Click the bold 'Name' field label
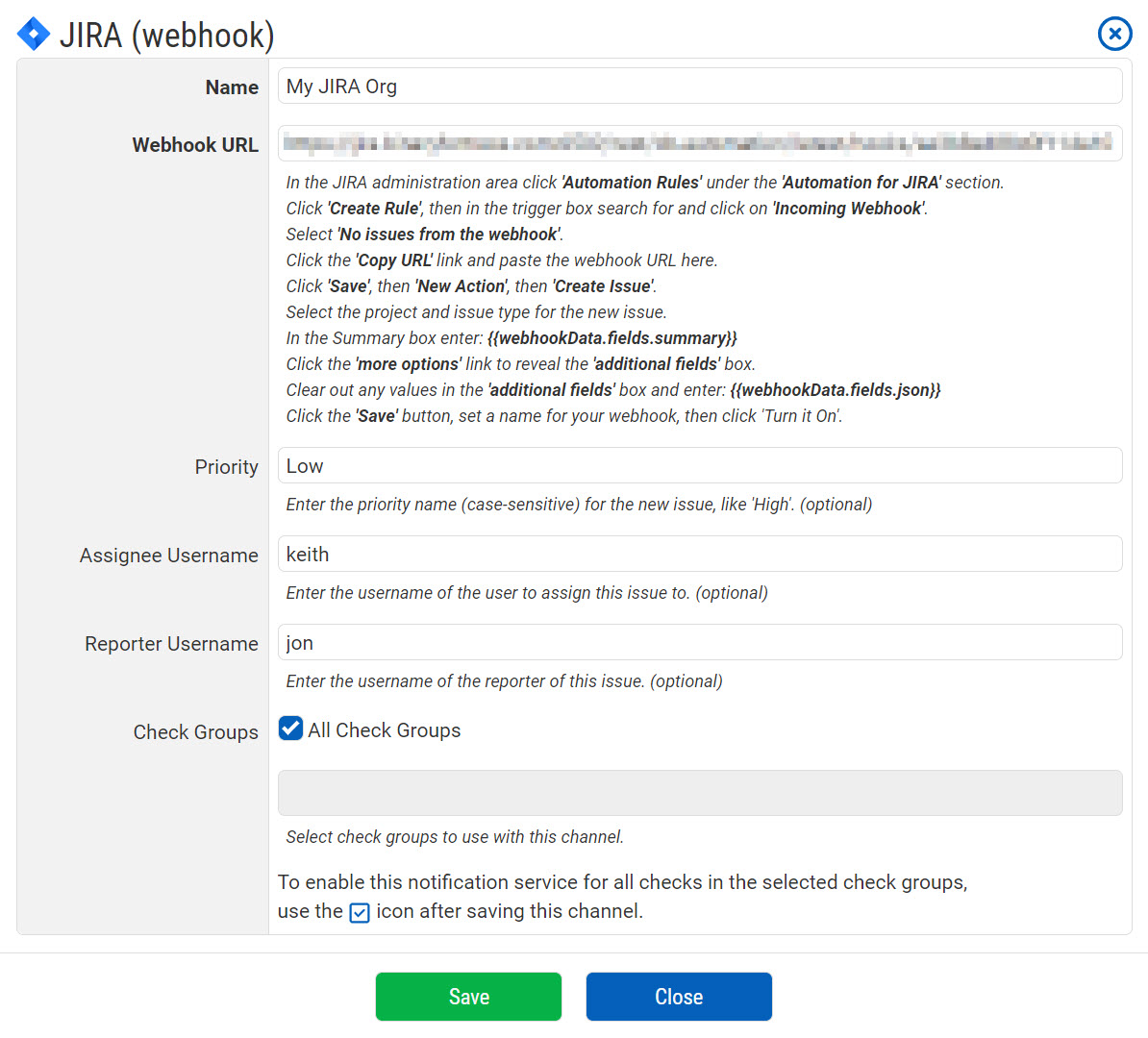The height and width of the screenshot is (1038, 1148). click(232, 87)
